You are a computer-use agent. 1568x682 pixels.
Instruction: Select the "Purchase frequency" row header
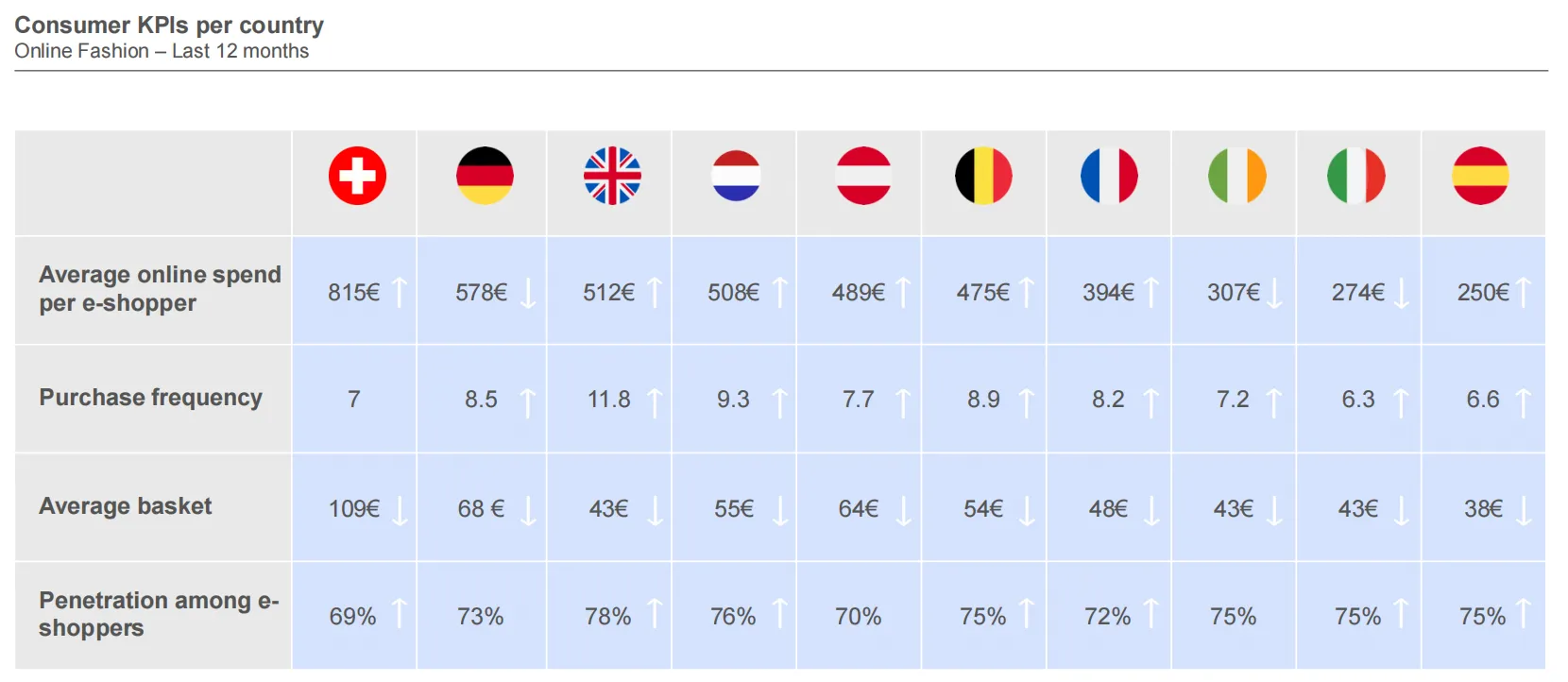(150, 398)
